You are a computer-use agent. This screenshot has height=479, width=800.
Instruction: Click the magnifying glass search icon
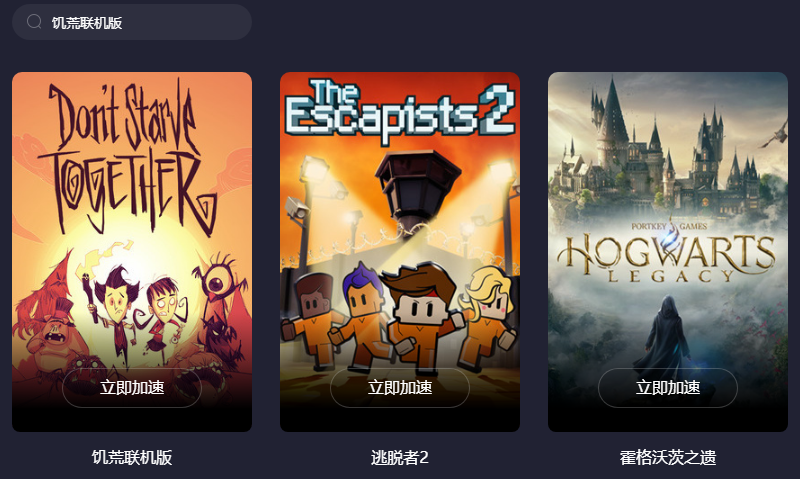(x=34, y=22)
